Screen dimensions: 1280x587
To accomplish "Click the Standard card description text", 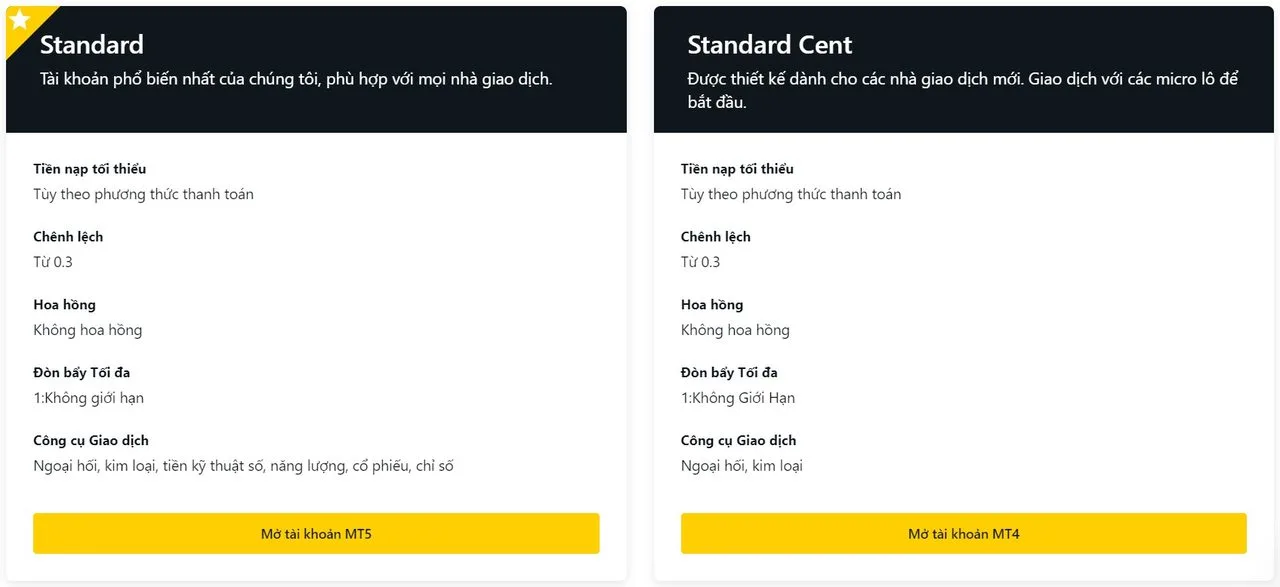I will [x=296, y=79].
